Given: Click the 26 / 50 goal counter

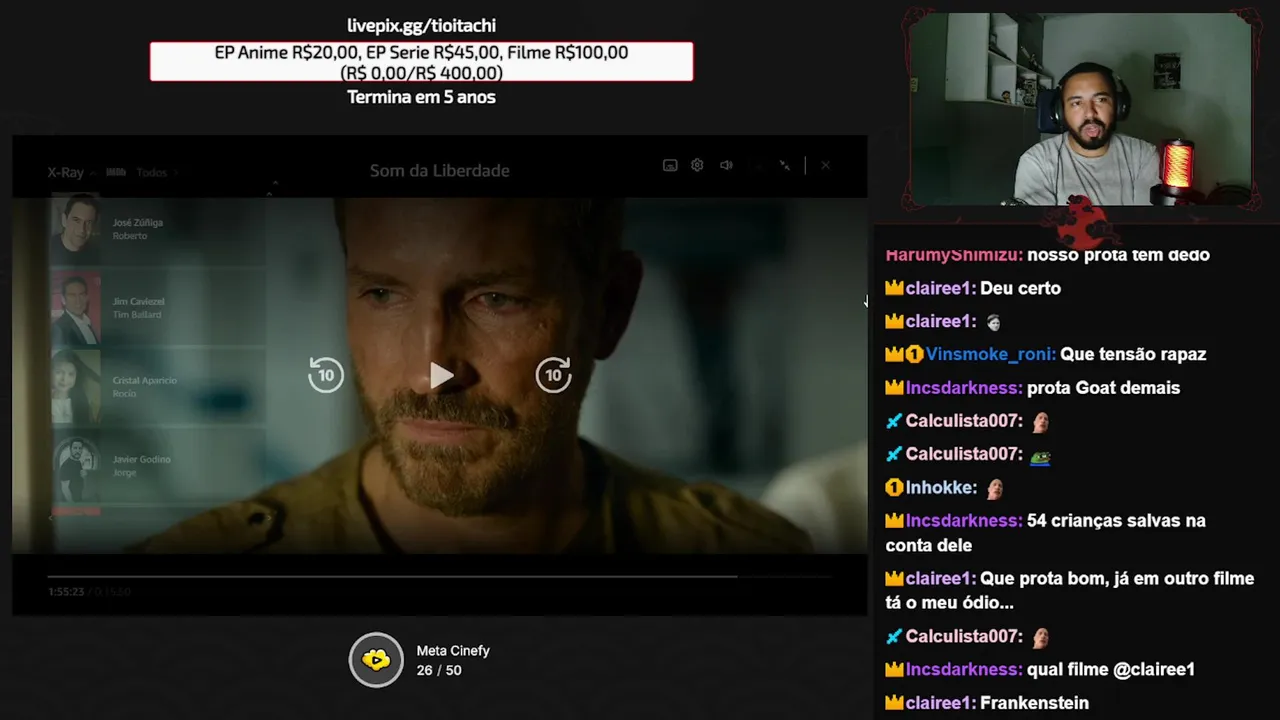Looking at the screenshot, I should point(439,670).
